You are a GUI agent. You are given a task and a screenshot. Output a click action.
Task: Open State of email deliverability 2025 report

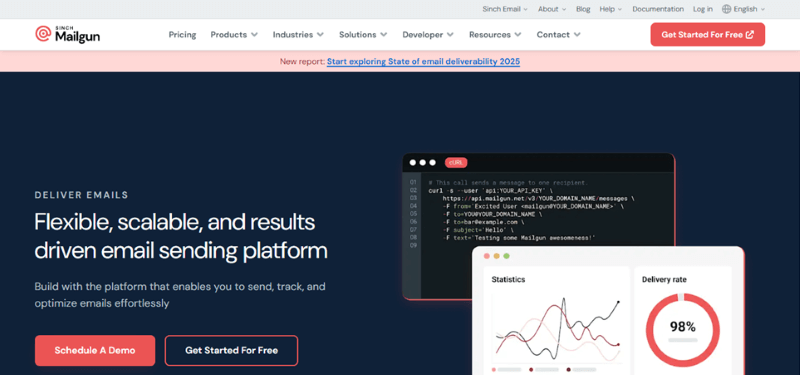[423, 62]
